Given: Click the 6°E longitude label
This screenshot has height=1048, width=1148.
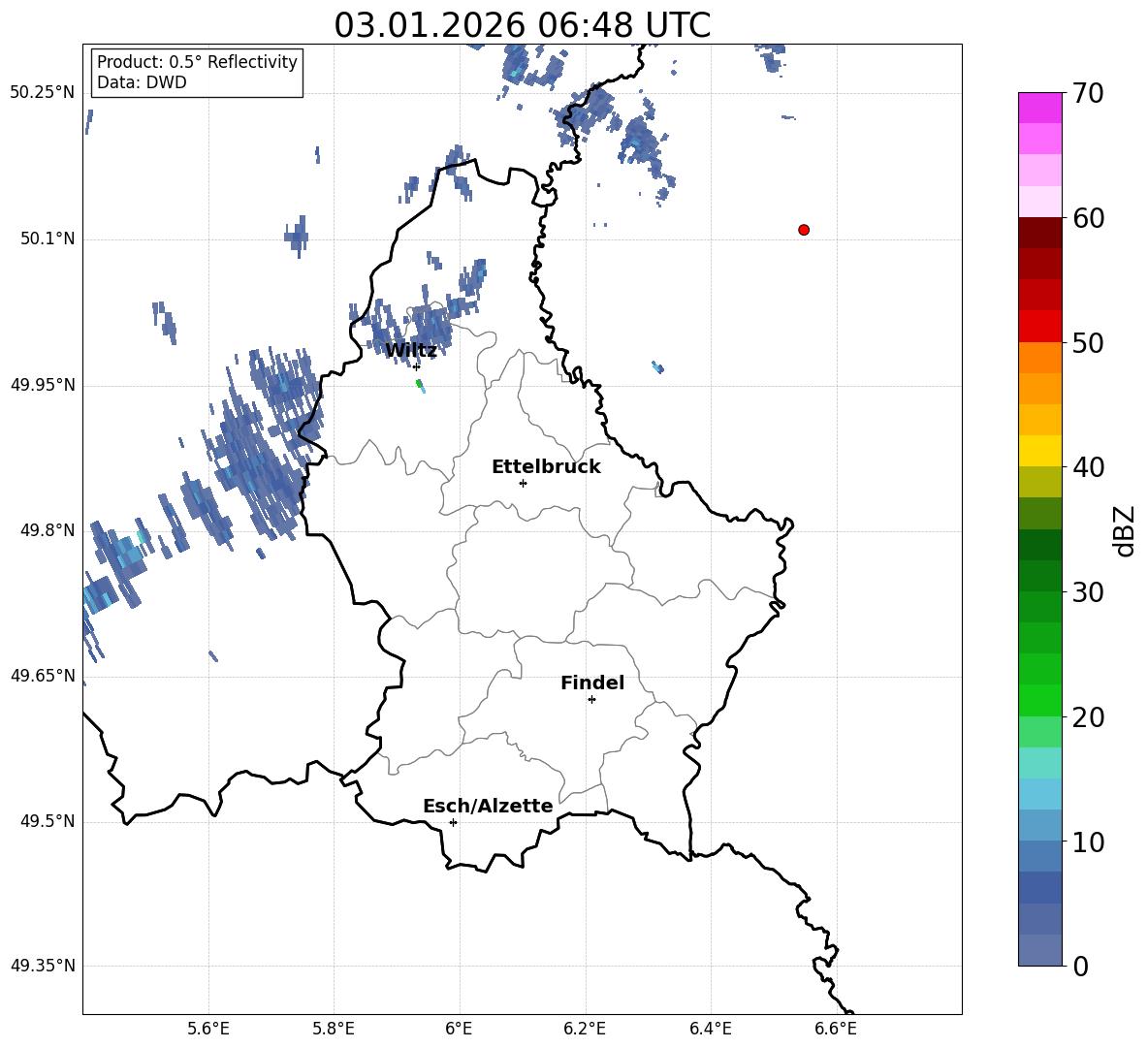Looking at the screenshot, I should (459, 1029).
